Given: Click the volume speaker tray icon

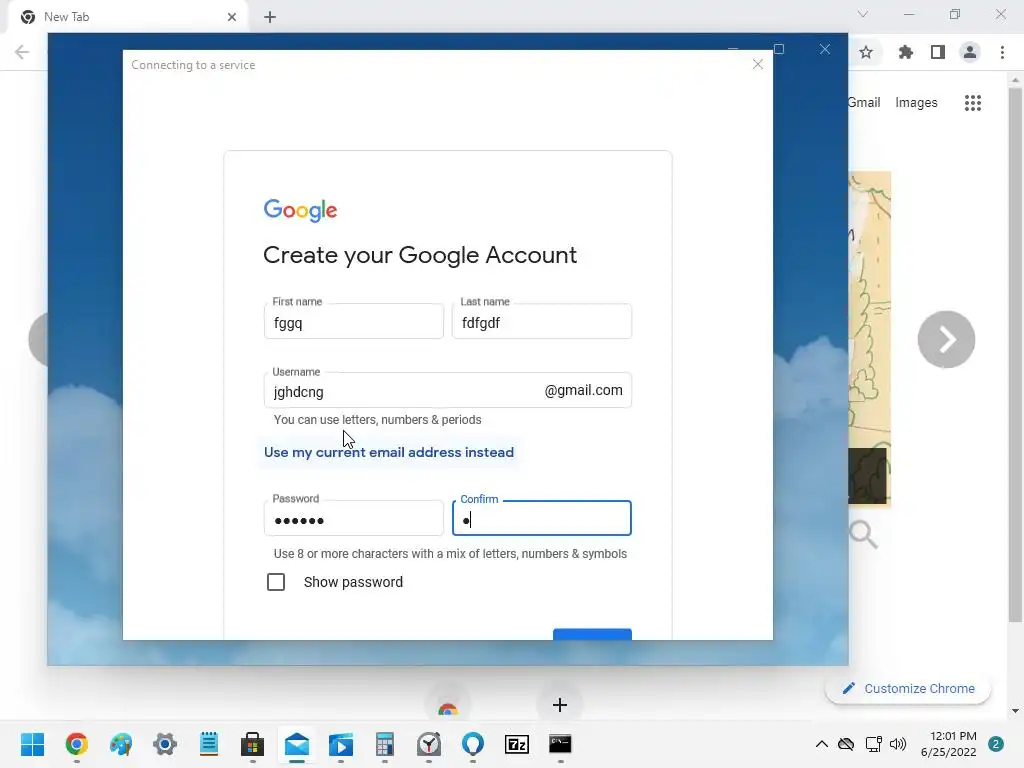Looking at the screenshot, I should [x=898, y=744].
